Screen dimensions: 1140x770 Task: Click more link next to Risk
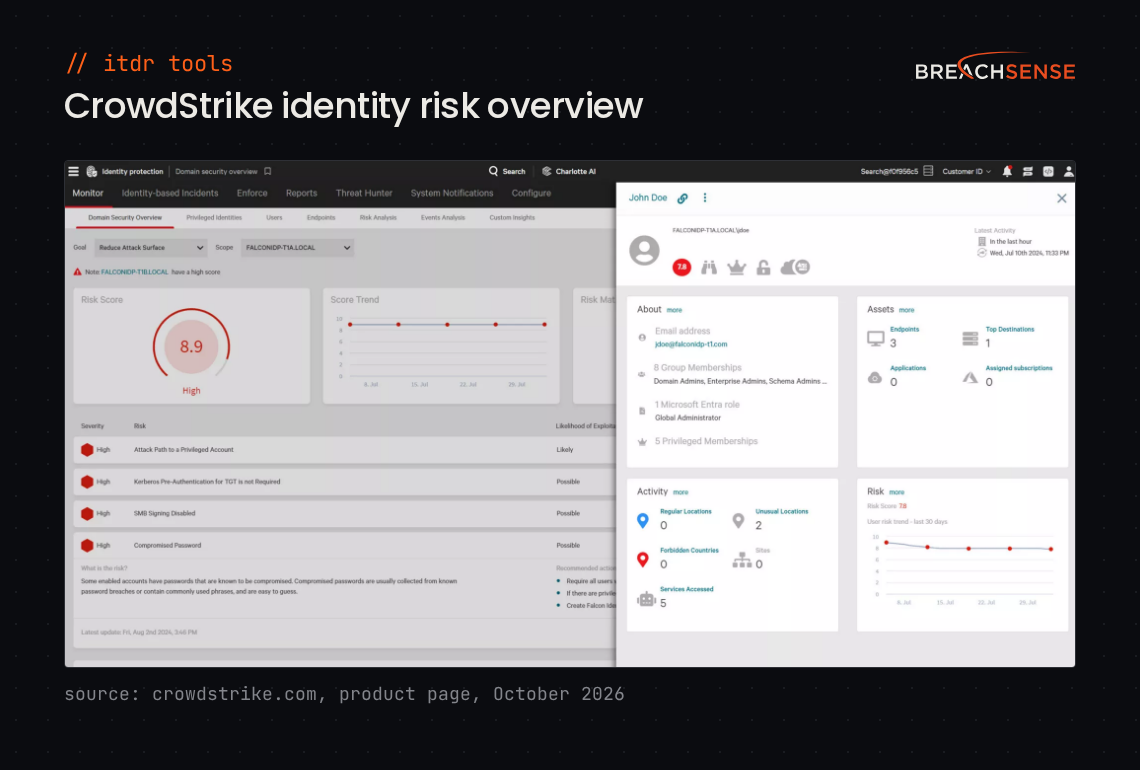[x=897, y=492]
